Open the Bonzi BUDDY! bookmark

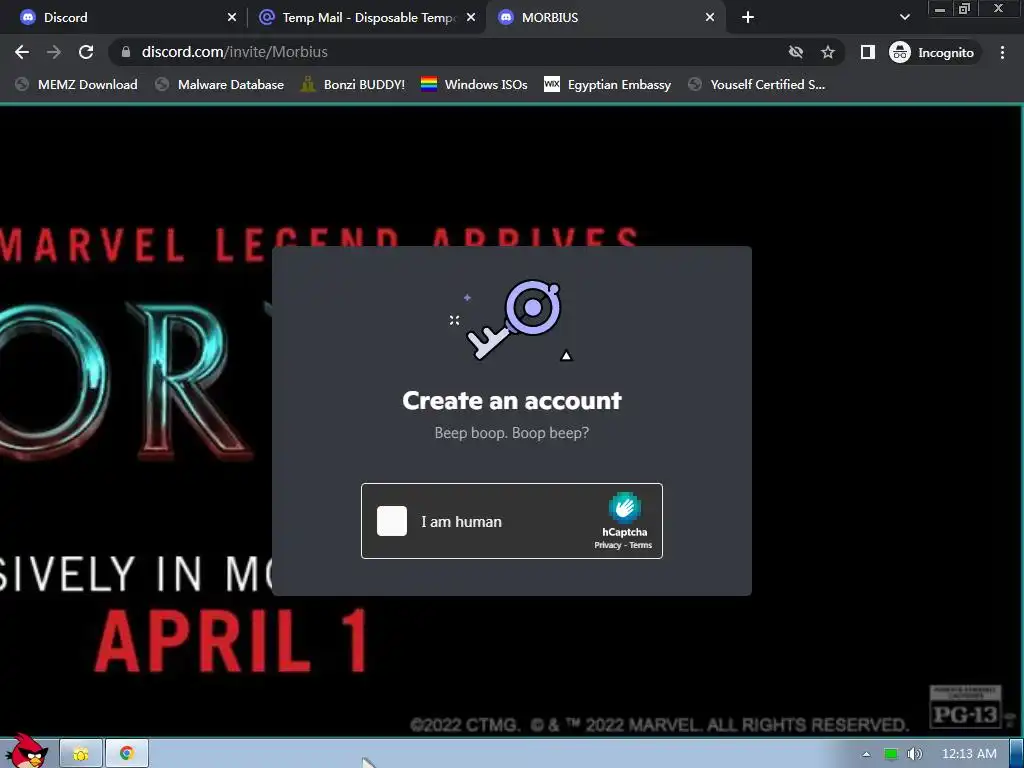click(353, 84)
